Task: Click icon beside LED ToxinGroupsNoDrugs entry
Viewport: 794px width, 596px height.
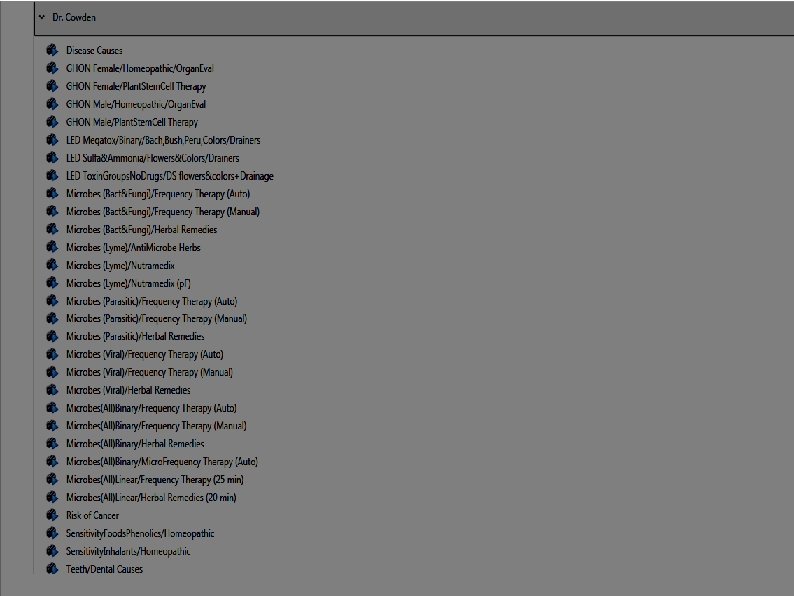Action: pyautogui.click(x=52, y=175)
